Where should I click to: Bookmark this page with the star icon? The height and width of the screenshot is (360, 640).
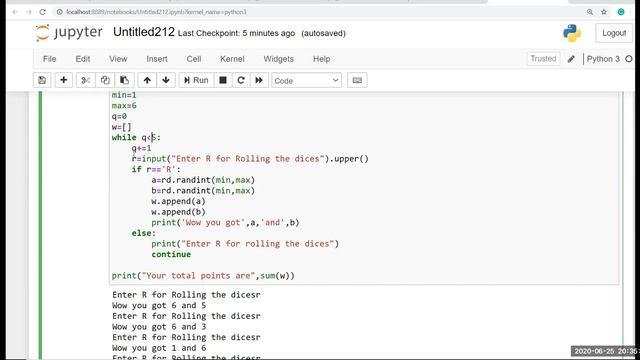(x=604, y=12)
